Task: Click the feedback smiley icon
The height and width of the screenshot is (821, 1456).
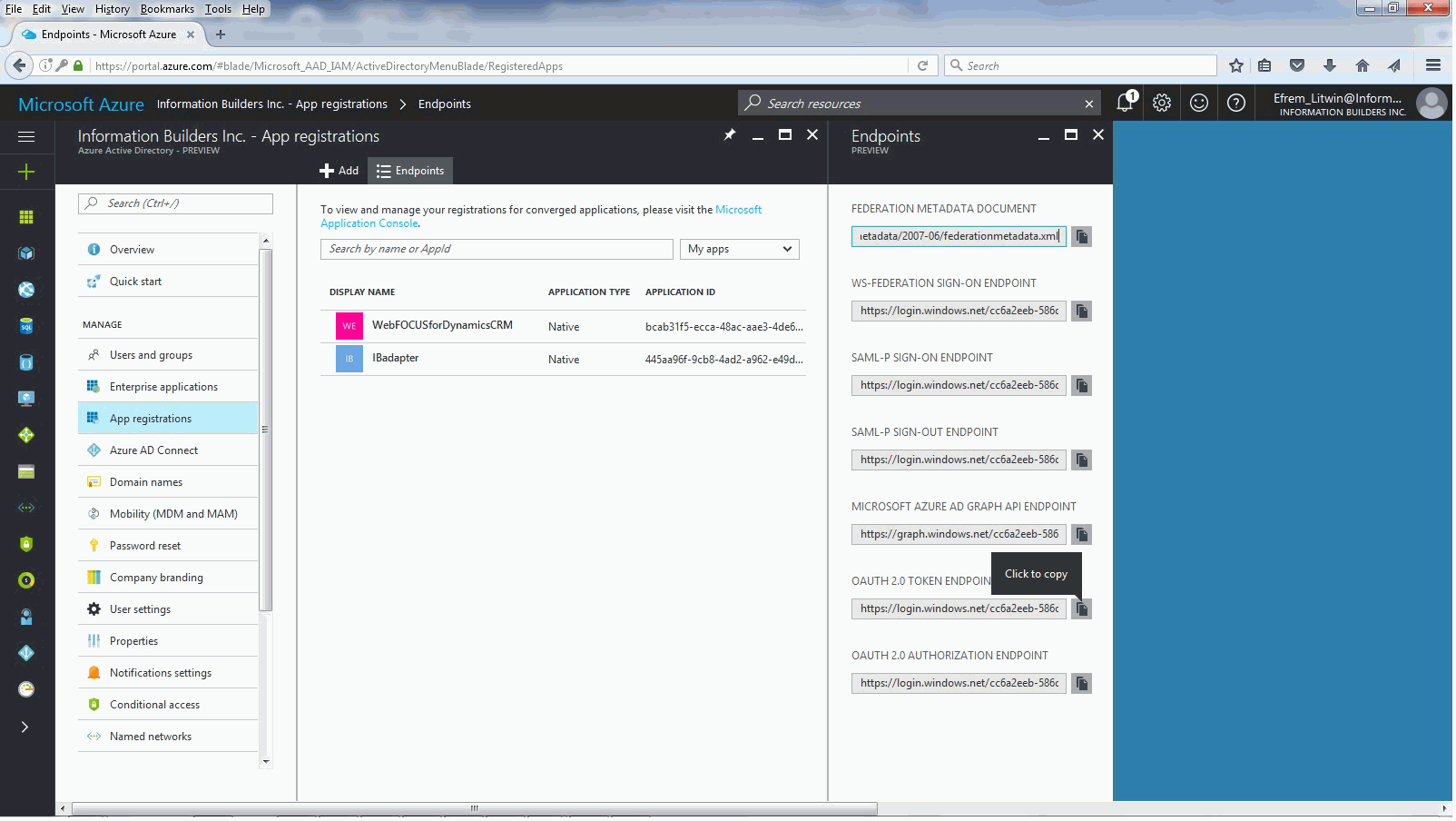Action: pos(1199,103)
